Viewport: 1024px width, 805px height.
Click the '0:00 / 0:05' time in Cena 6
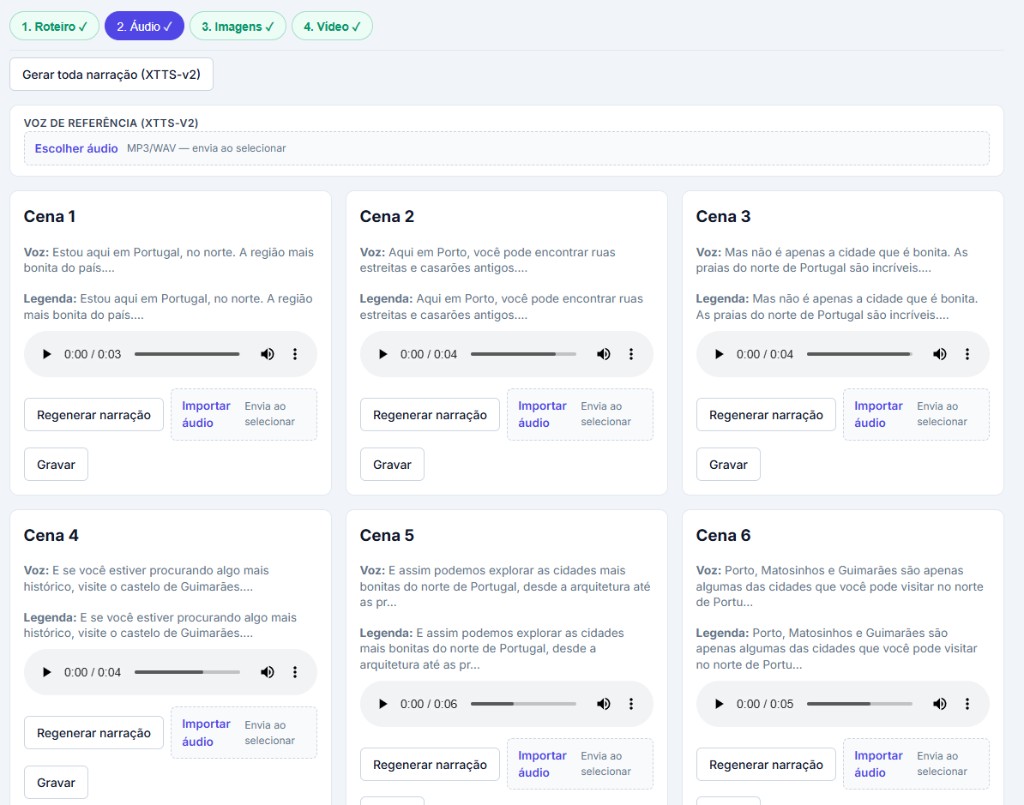(765, 704)
